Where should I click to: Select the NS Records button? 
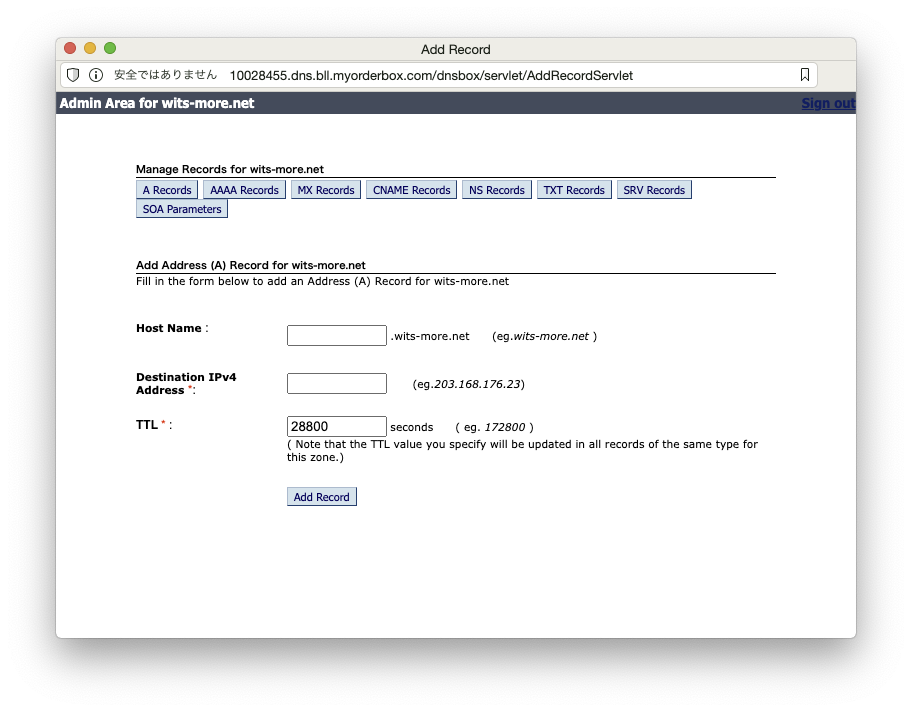[496, 190]
